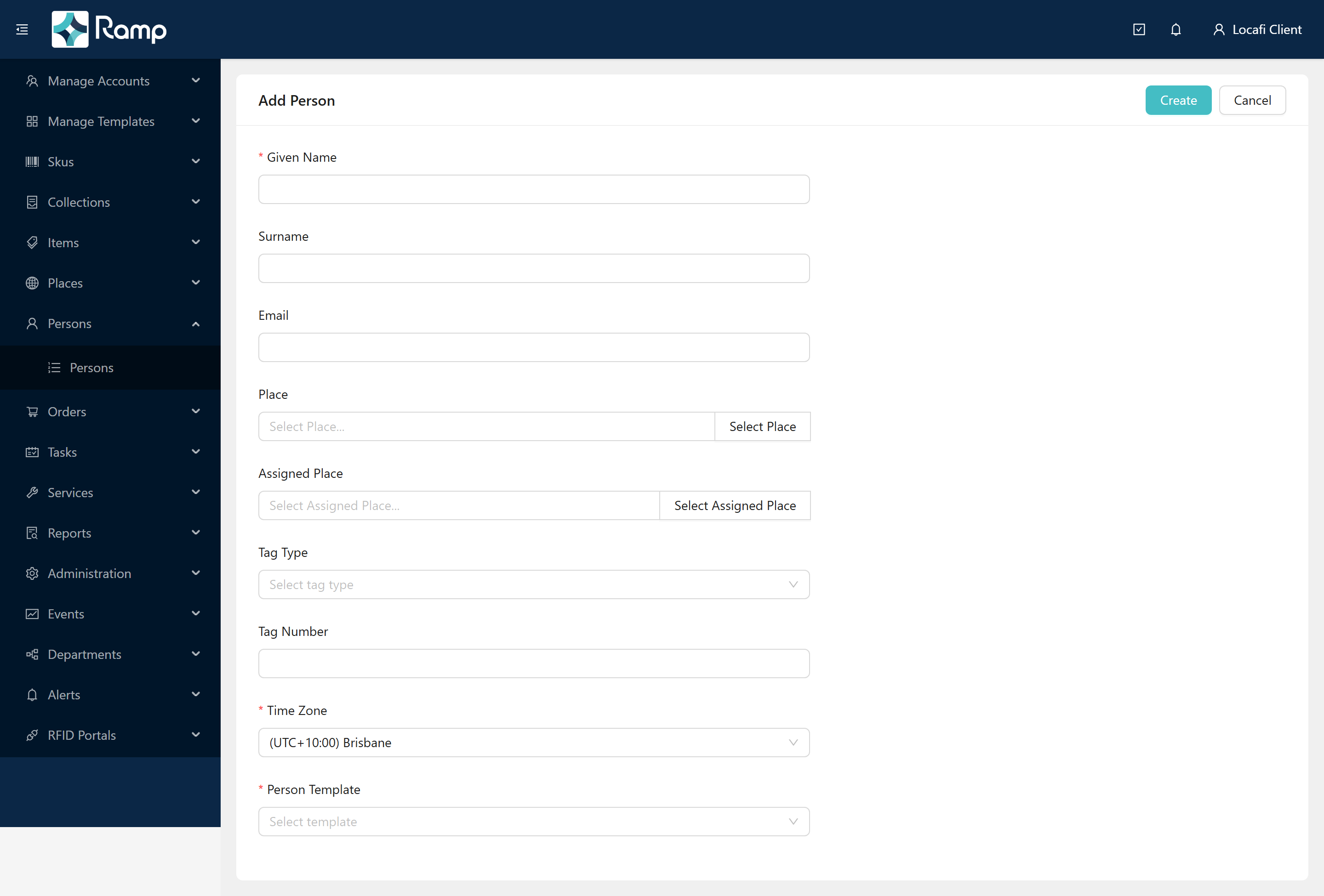
Task: Open the checklist icon in the header
Action: (x=1139, y=29)
